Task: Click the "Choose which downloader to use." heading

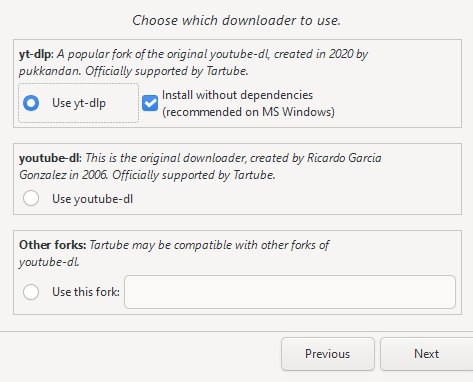Action: [x=237, y=20]
